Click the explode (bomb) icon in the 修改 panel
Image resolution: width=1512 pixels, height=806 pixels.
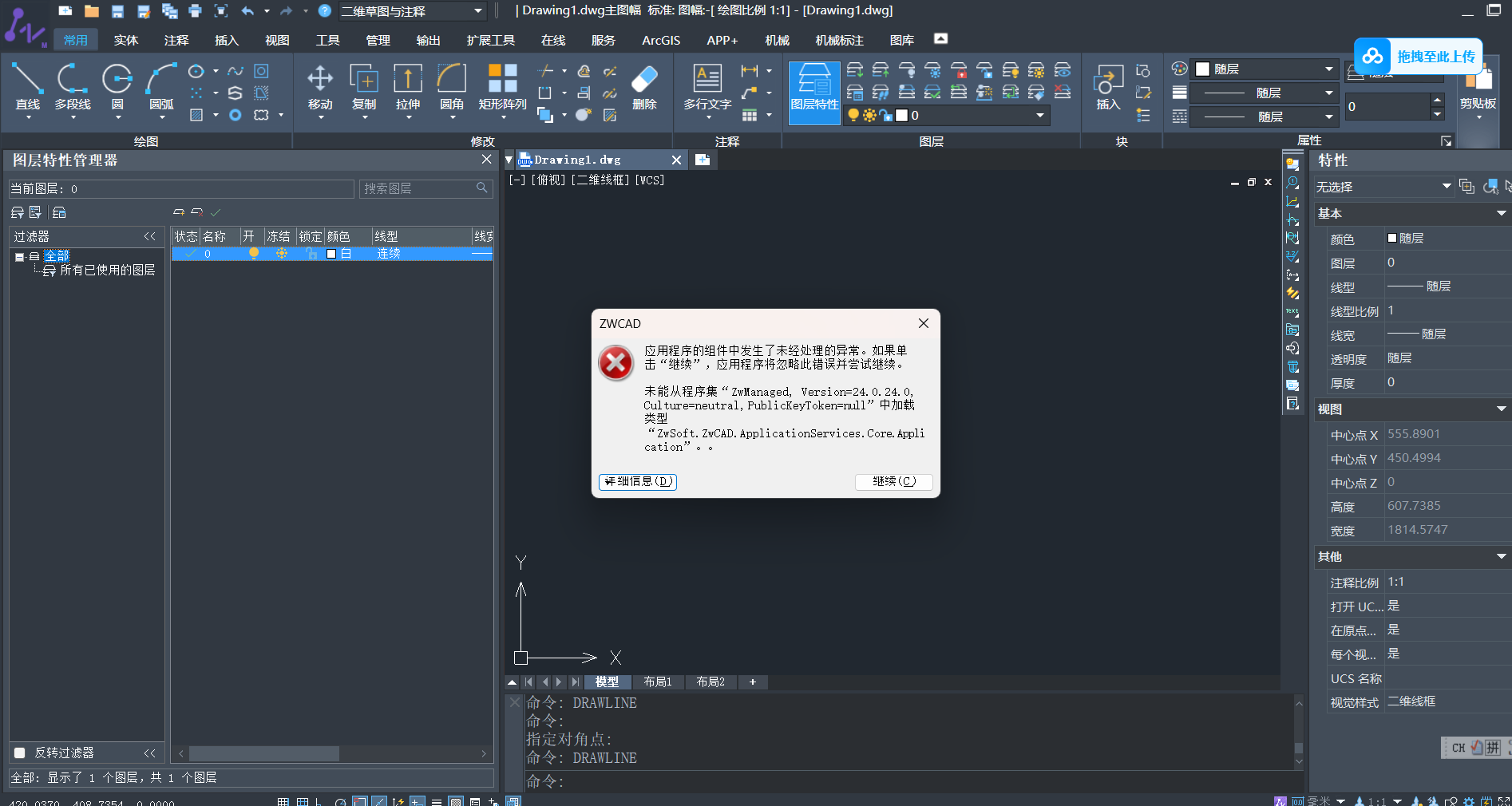point(584,115)
